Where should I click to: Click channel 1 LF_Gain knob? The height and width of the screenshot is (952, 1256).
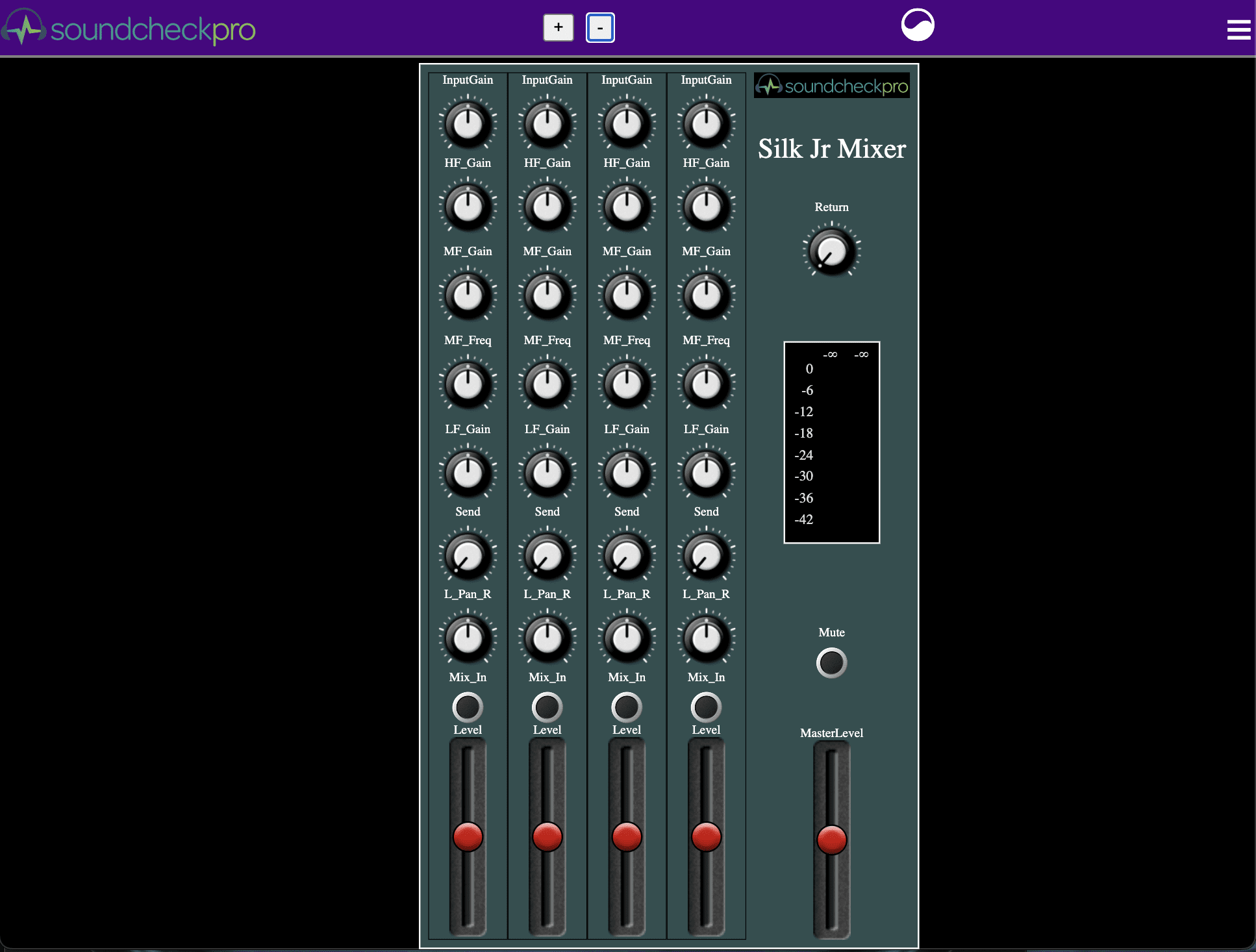(468, 473)
